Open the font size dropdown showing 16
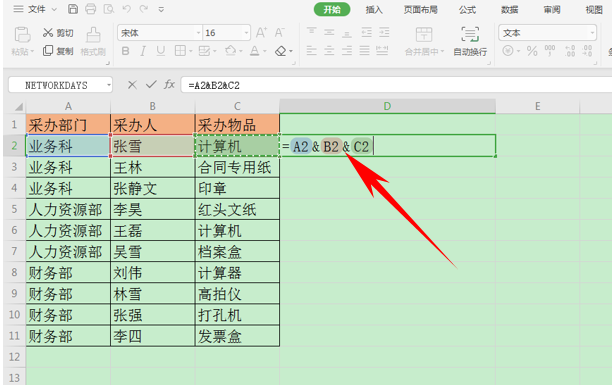Viewport: 612px width, 385px height. click(246, 33)
